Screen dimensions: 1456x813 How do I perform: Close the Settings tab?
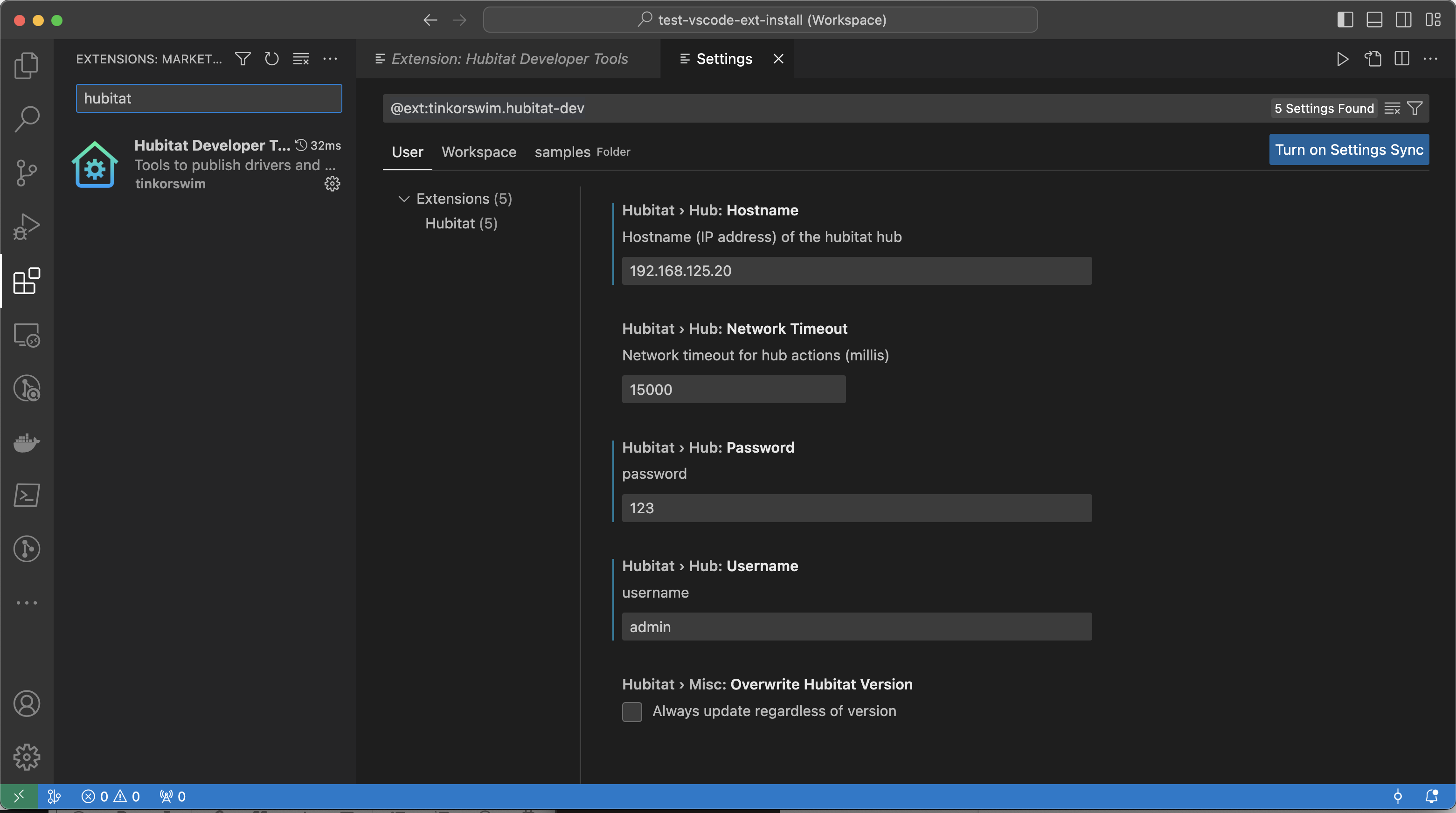[x=778, y=59]
